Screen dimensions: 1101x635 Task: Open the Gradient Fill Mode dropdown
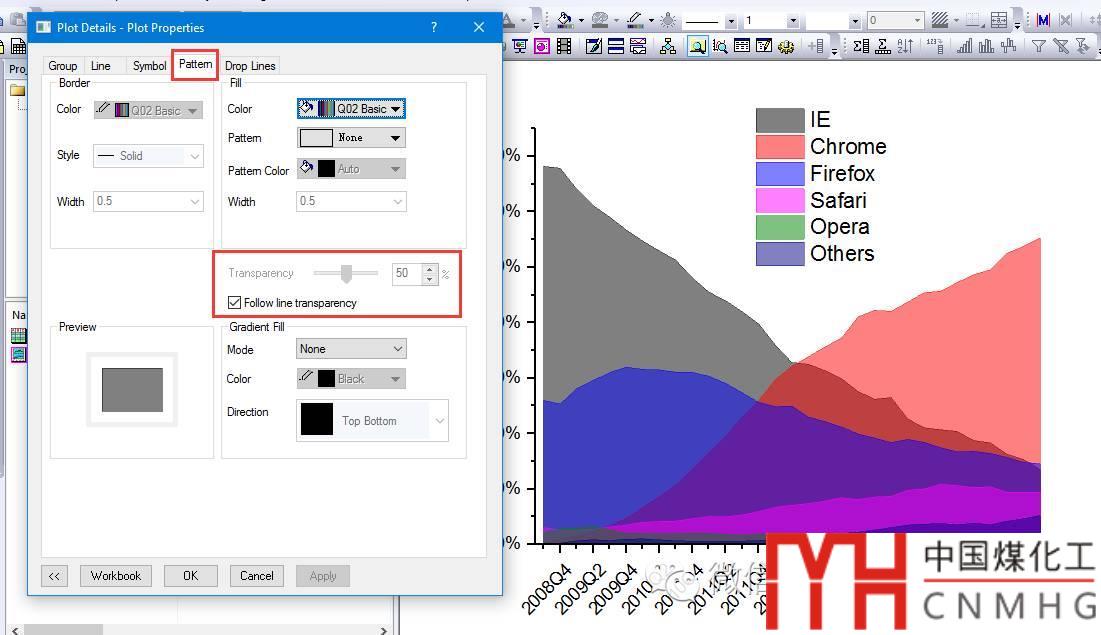point(351,349)
